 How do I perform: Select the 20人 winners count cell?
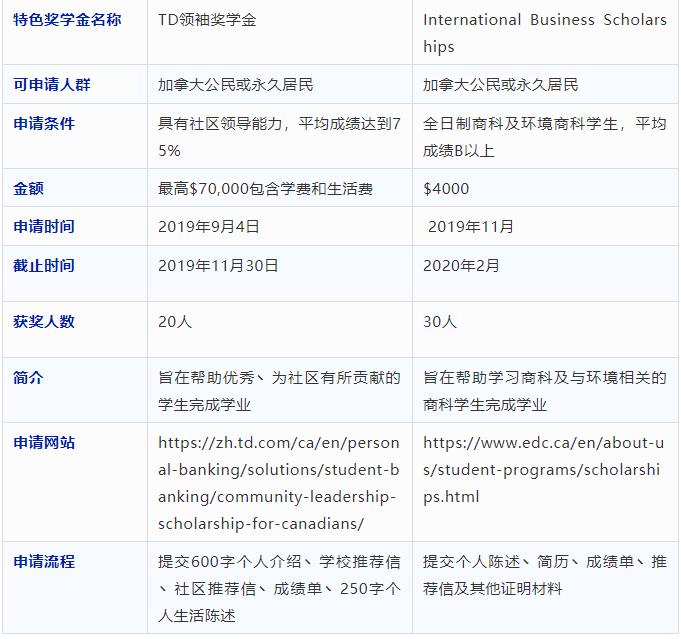pos(175,321)
